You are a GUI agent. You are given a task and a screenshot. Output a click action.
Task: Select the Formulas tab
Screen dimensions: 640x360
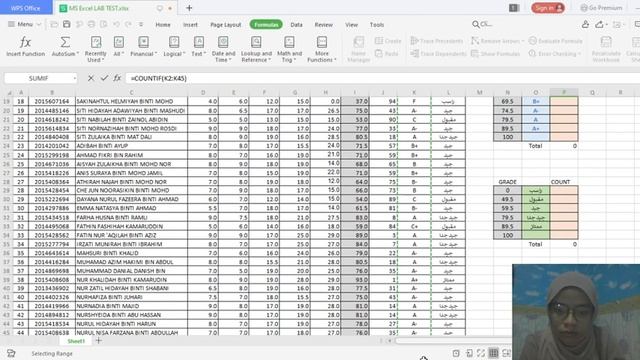266,24
